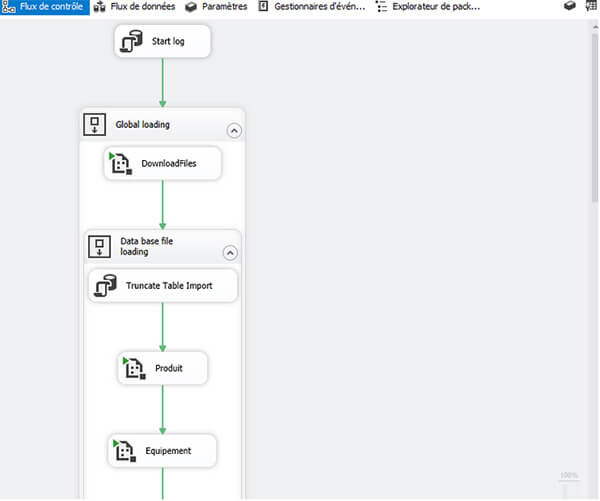Click the 100% zoom level control

pyautogui.click(x=568, y=475)
